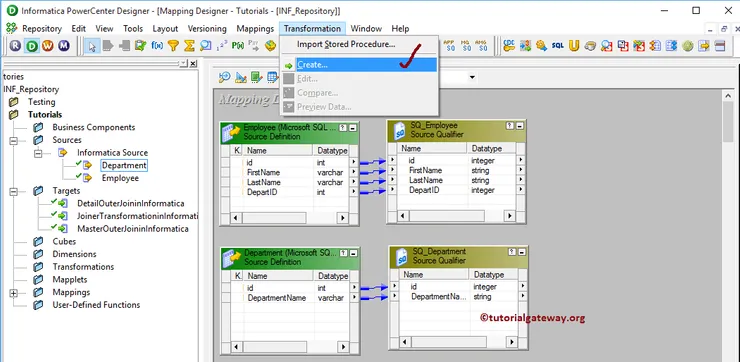Screen dimensions: 740x362
Task: Close the navigator pane with X
Action: [x=193, y=63]
